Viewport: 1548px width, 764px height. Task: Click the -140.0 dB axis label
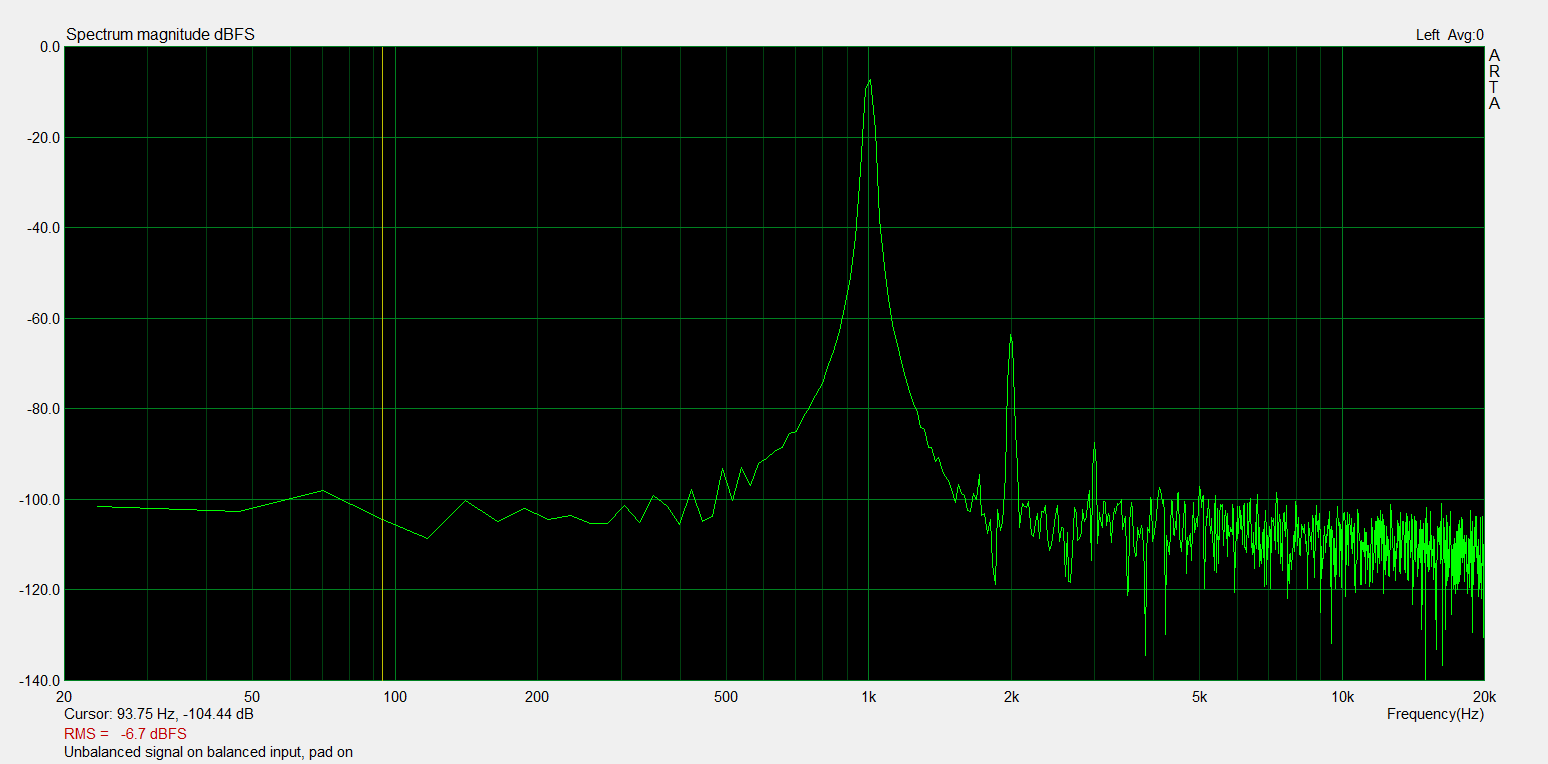41,680
